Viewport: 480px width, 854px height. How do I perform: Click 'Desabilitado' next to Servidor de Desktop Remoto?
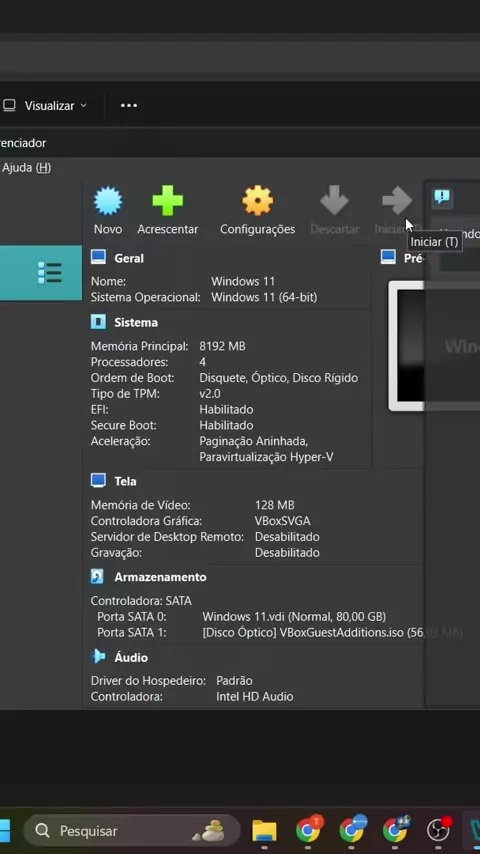click(287, 536)
